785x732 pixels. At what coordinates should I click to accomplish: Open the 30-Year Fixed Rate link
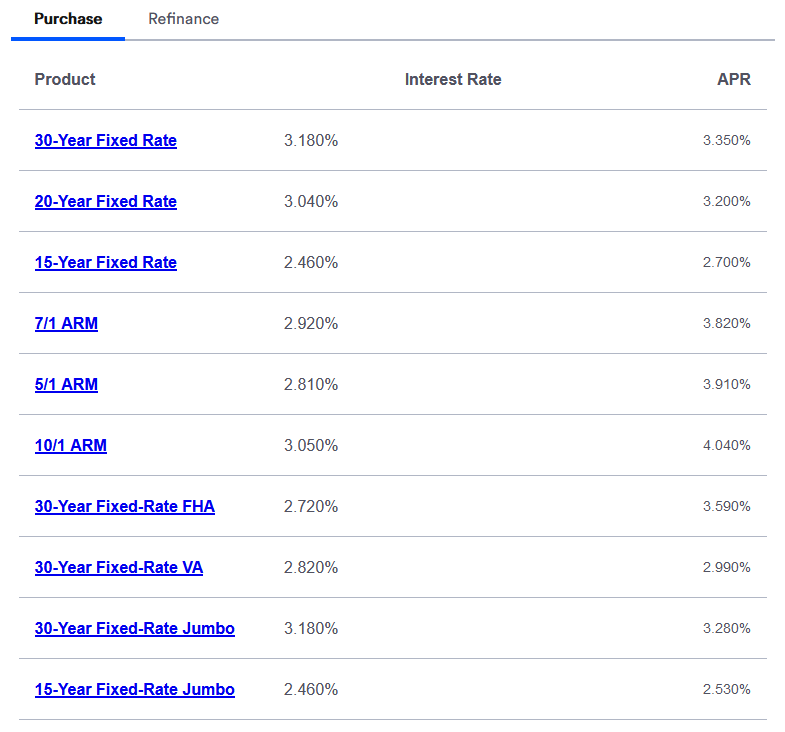pyautogui.click(x=105, y=140)
